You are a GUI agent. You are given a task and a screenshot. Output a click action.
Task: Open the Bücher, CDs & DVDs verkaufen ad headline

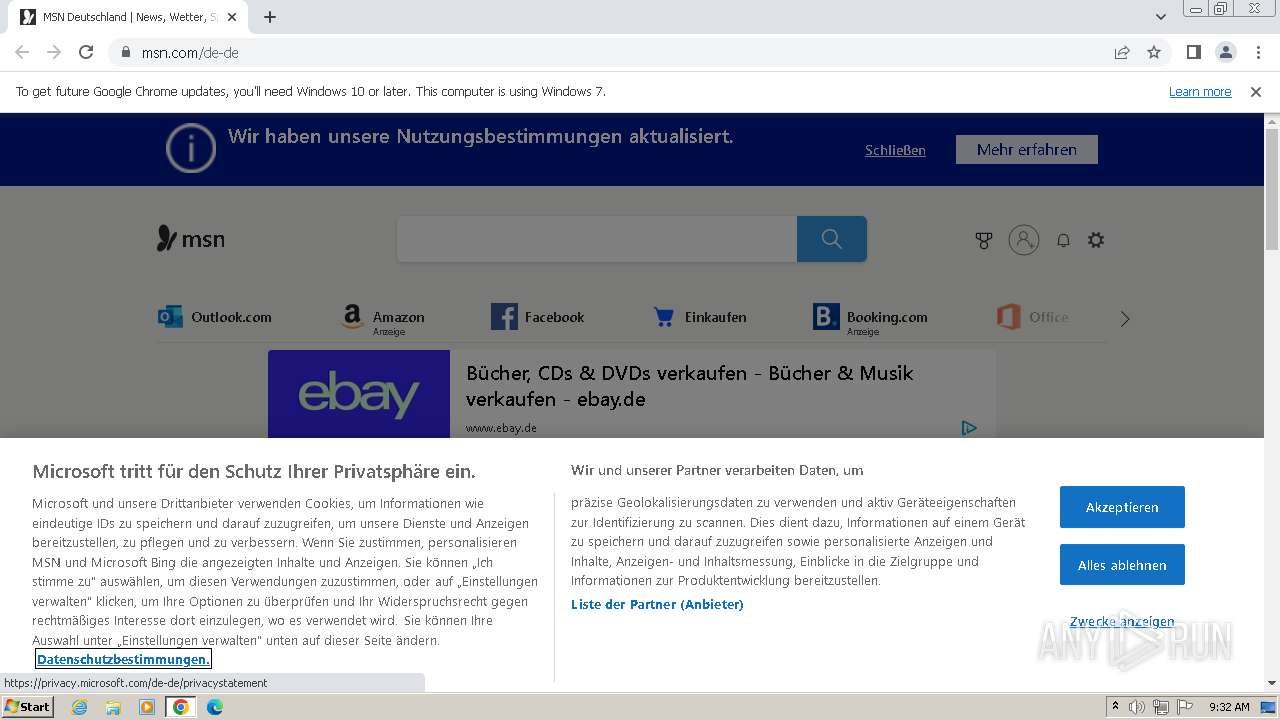tap(690, 386)
